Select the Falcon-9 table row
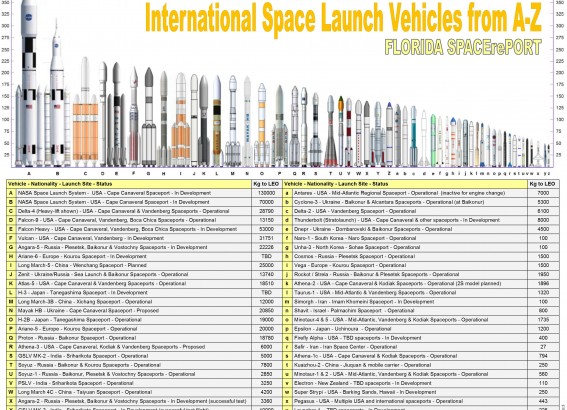This screenshot has width=567, height=410. point(145,220)
